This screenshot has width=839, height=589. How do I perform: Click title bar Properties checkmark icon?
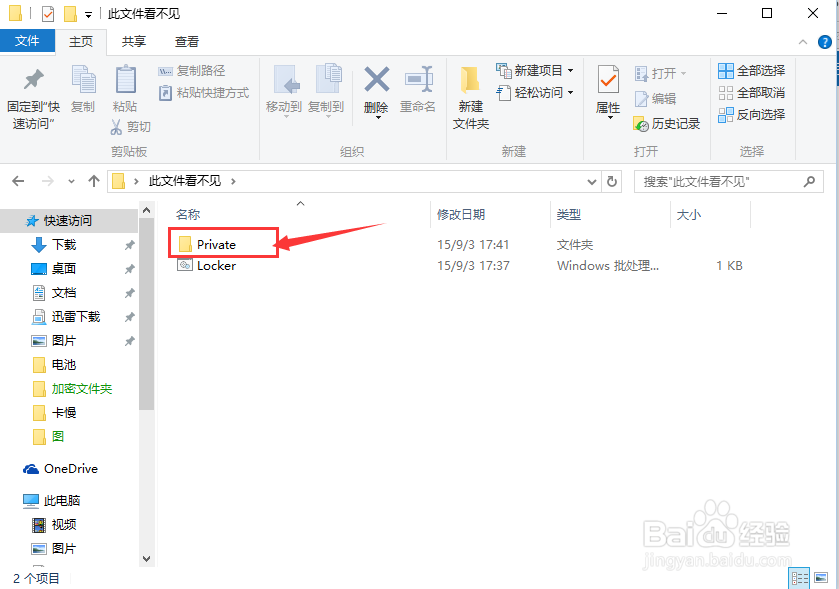click(x=48, y=14)
